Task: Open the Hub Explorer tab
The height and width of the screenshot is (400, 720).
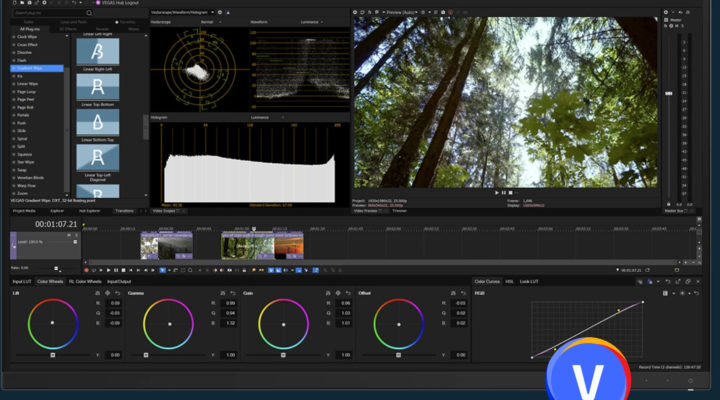Action: tap(90, 211)
